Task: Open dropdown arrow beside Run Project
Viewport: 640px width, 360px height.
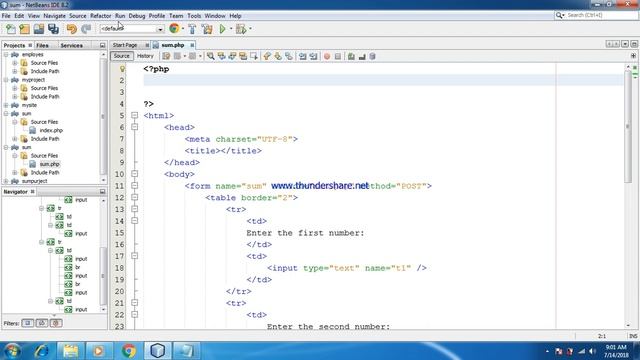Action: coord(231,29)
